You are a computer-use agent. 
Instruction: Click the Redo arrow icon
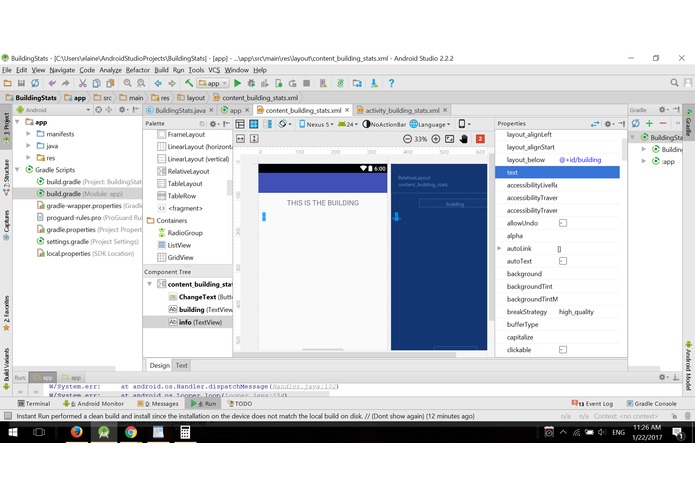pos(66,83)
